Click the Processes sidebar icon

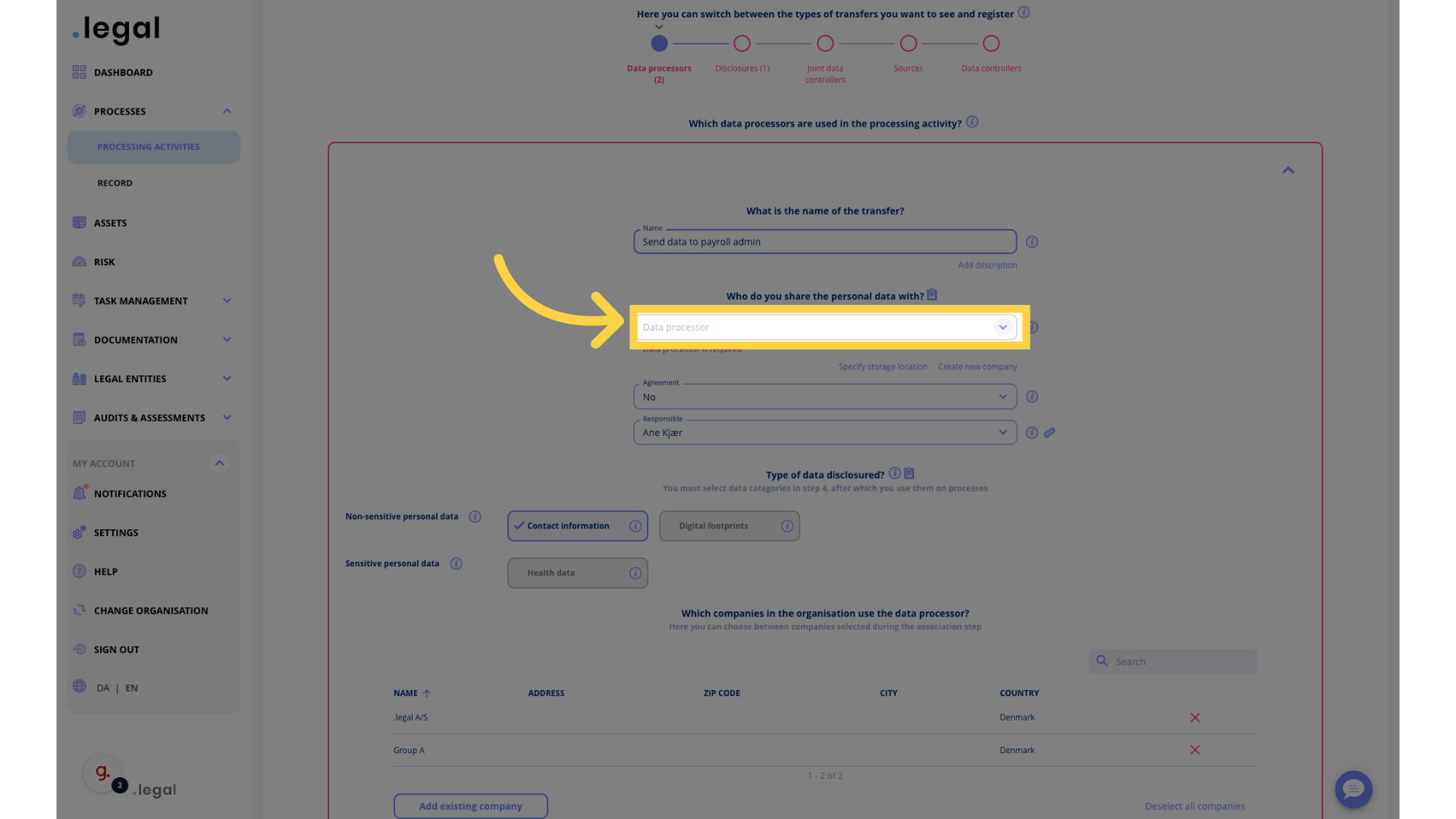tap(78, 111)
